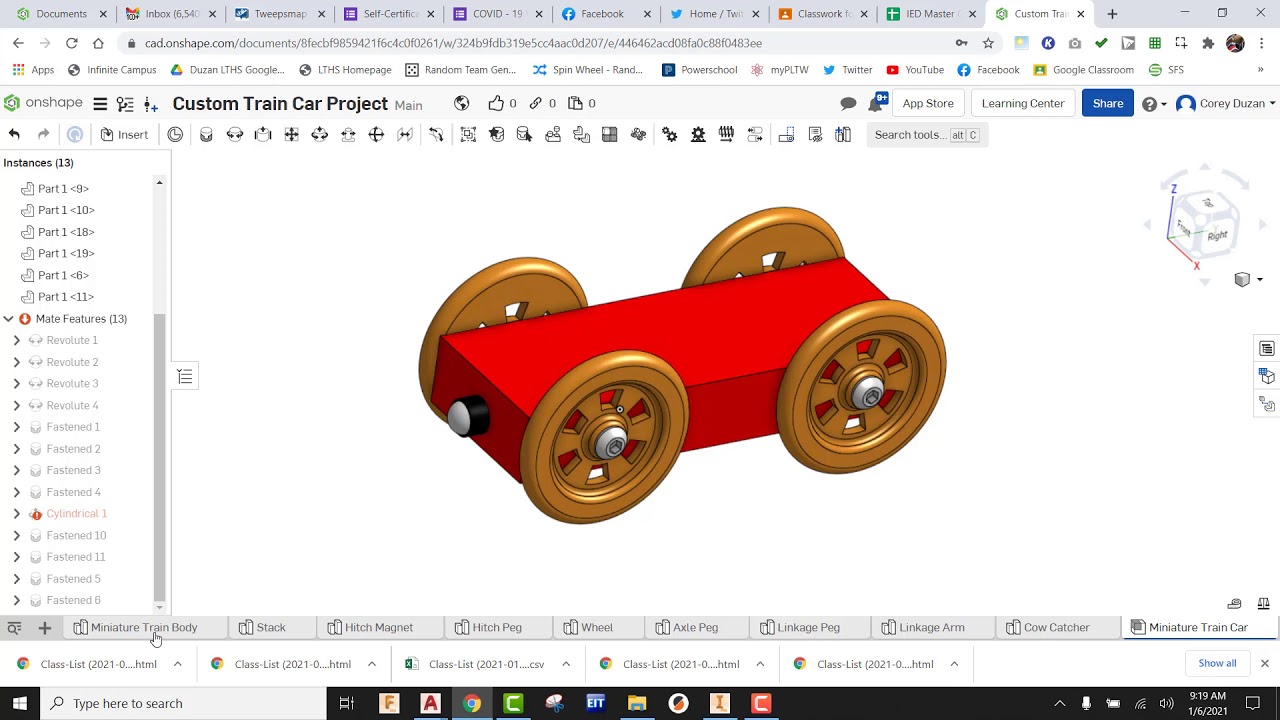1280x720 pixels.
Task: Expand the Fastened 11 mate
Action: 16,557
